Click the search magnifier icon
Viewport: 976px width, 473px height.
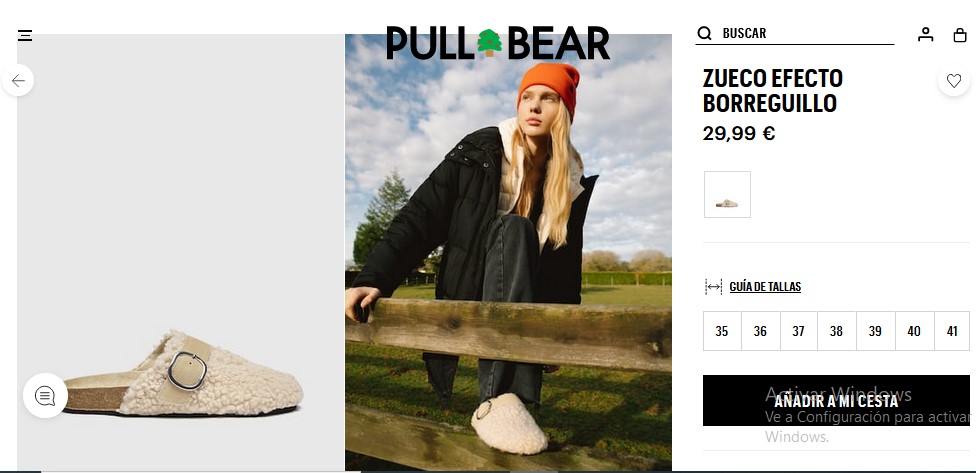pyautogui.click(x=704, y=34)
